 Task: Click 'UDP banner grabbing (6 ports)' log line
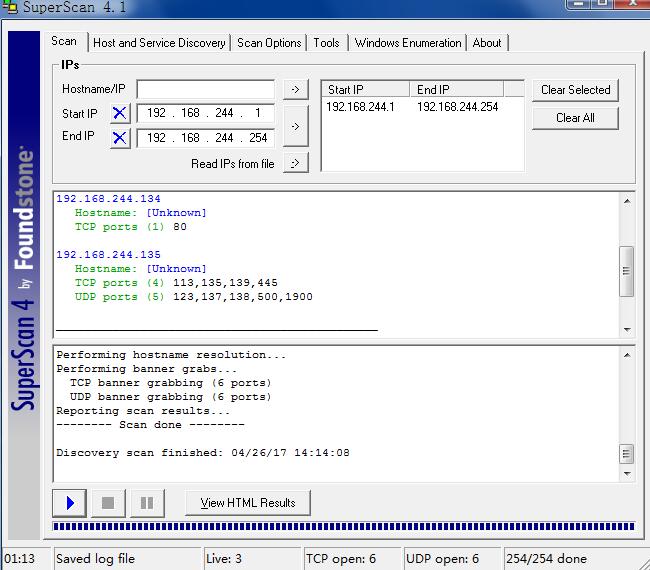[170, 397]
